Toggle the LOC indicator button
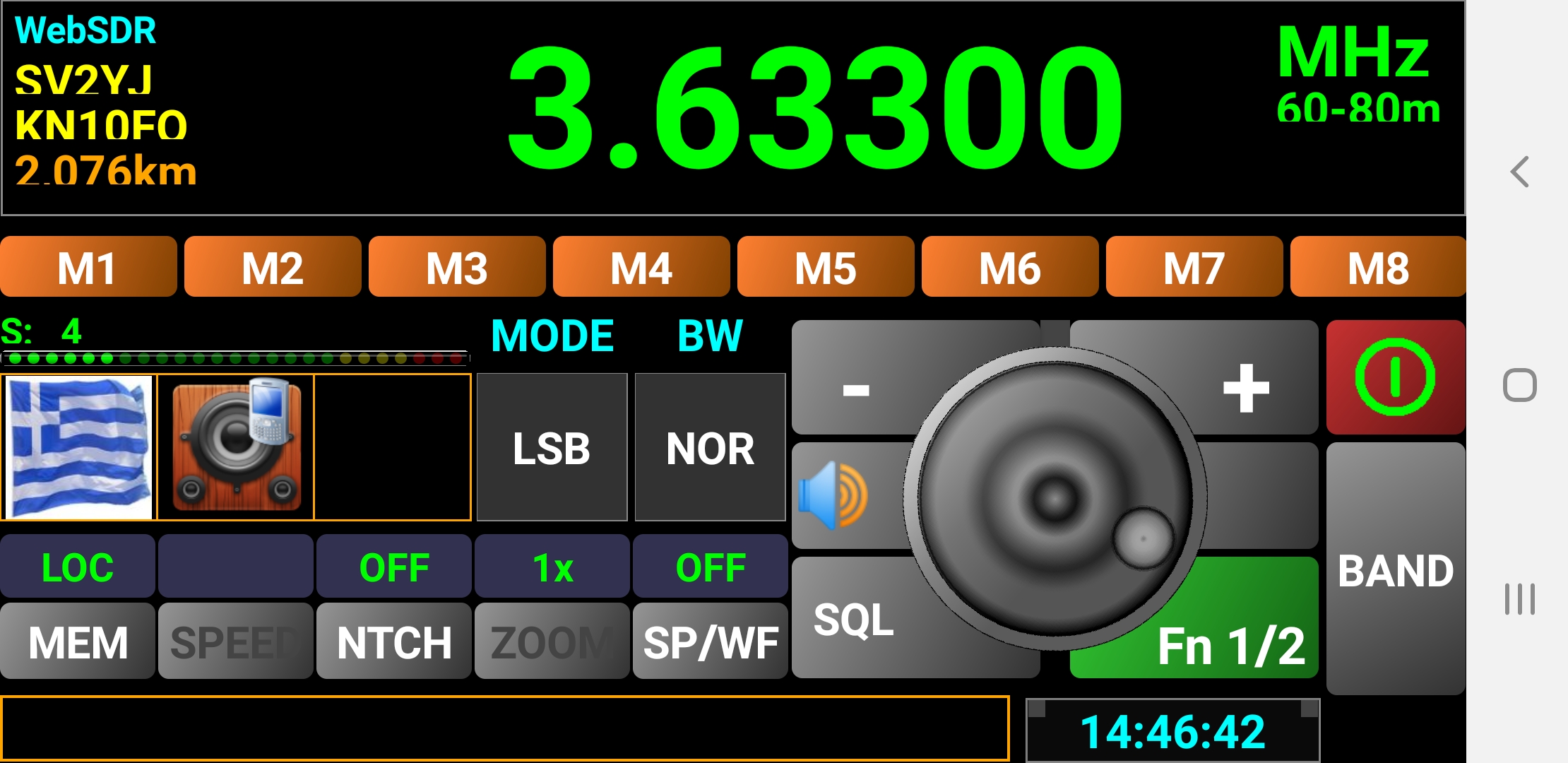The height and width of the screenshot is (763, 1568). click(77, 567)
